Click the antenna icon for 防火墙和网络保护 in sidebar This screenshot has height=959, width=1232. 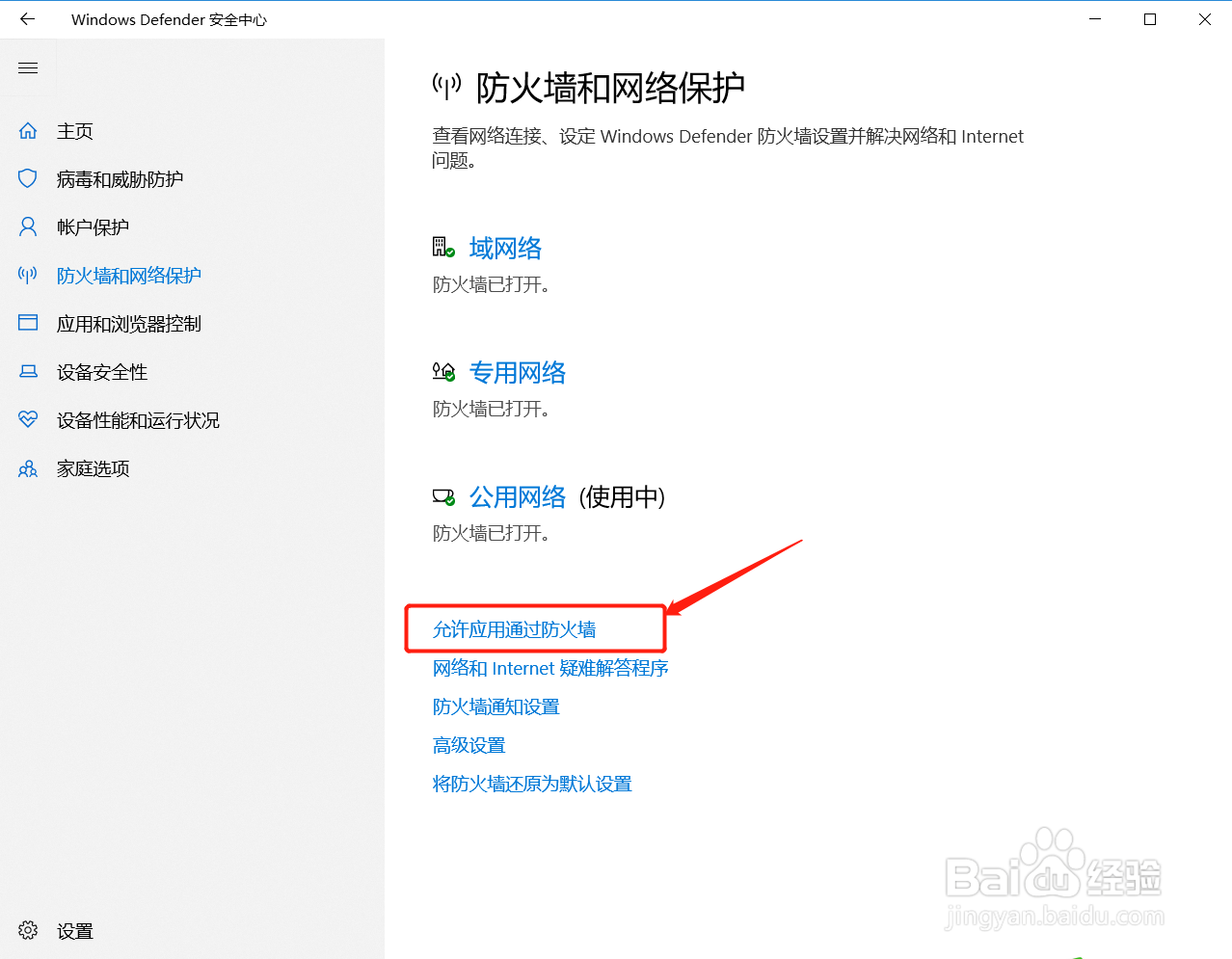(x=28, y=275)
